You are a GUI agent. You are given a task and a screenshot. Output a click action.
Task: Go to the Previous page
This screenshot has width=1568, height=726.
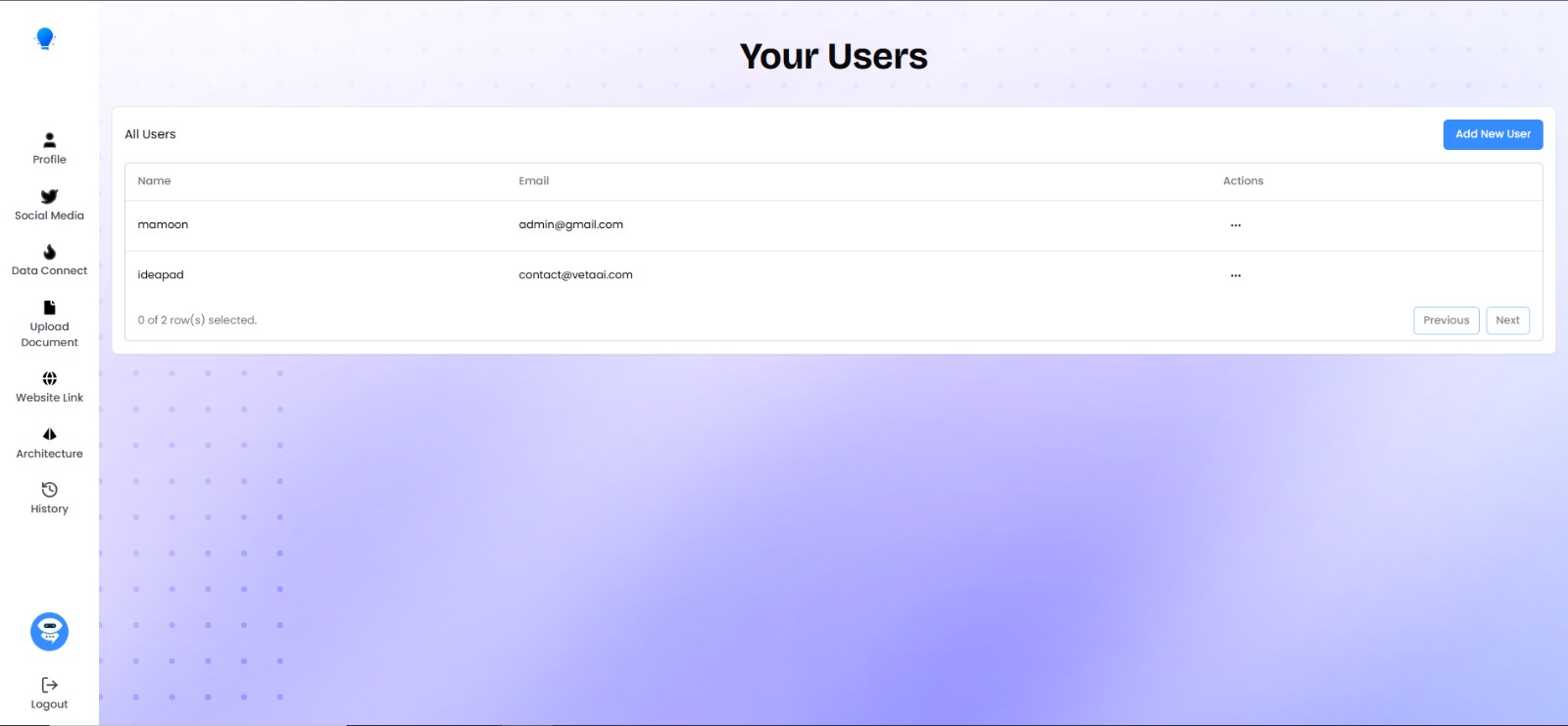click(1445, 320)
